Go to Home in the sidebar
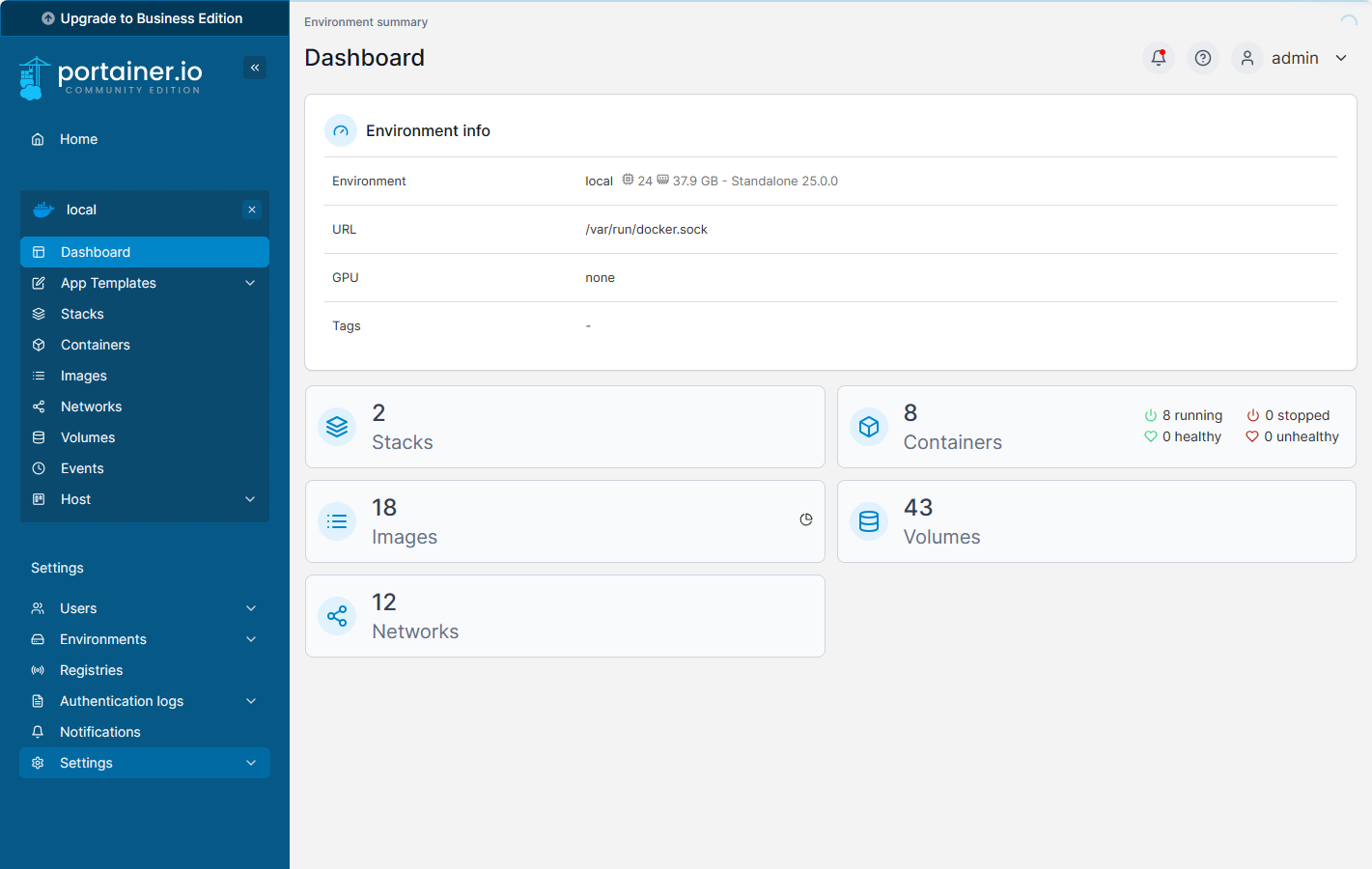Viewport: 1372px width, 869px height. coord(145,139)
